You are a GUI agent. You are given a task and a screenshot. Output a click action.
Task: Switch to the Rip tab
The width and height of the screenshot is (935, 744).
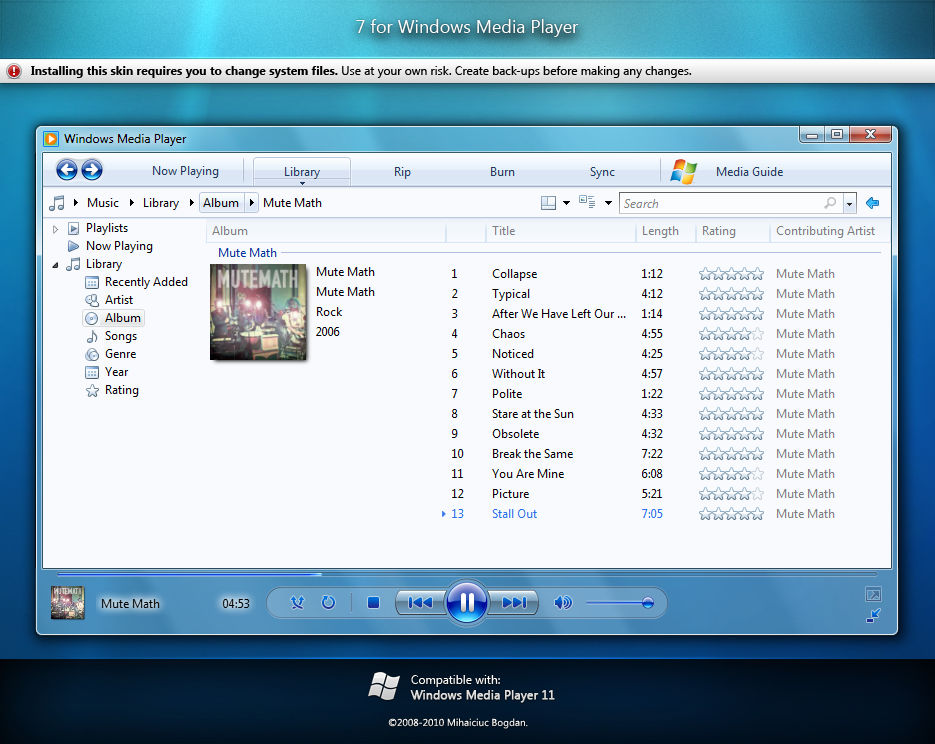(403, 172)
